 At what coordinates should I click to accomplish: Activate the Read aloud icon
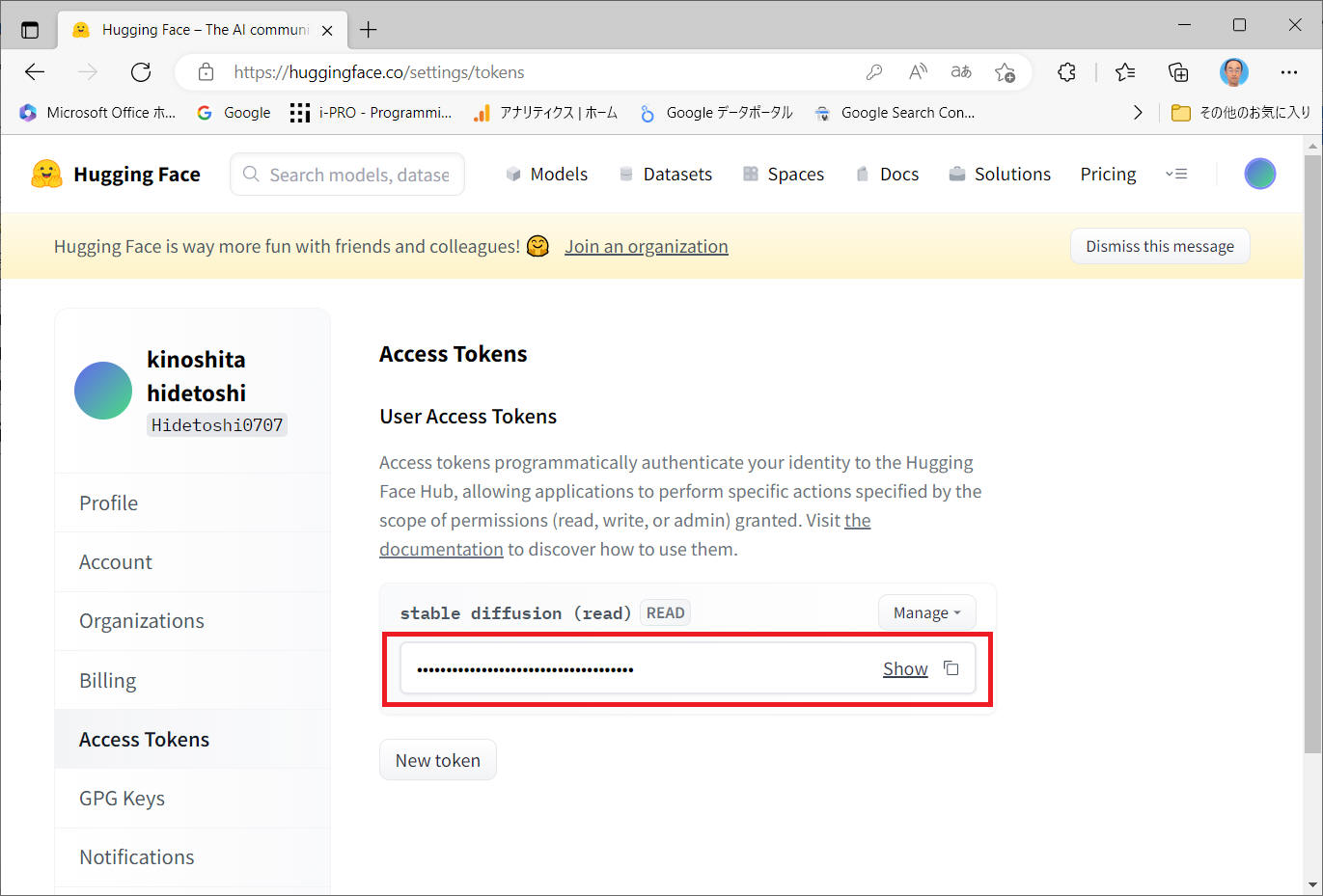click(x=918, y=72)
